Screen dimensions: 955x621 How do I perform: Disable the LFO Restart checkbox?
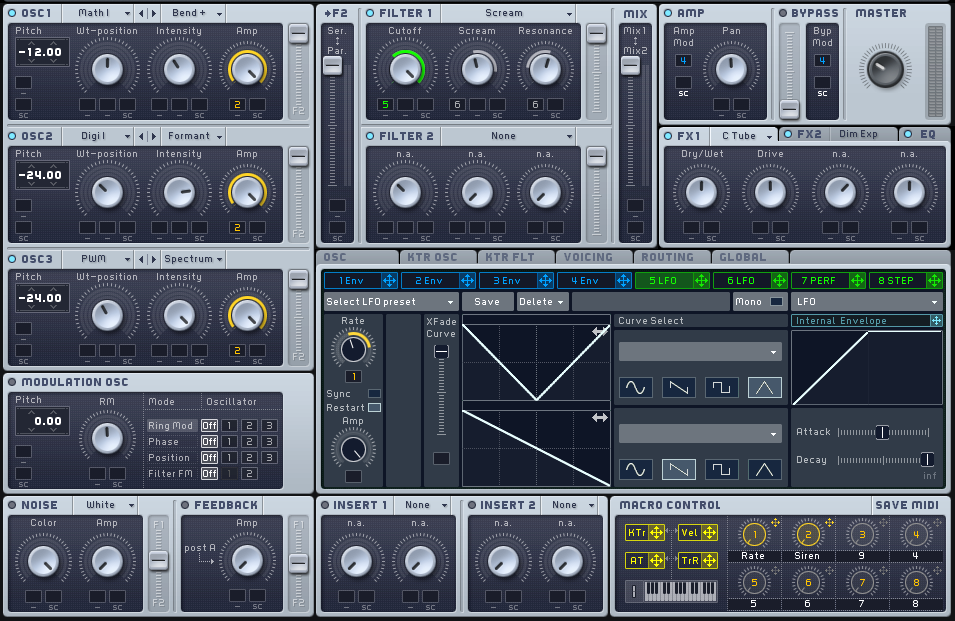(374, 407)
